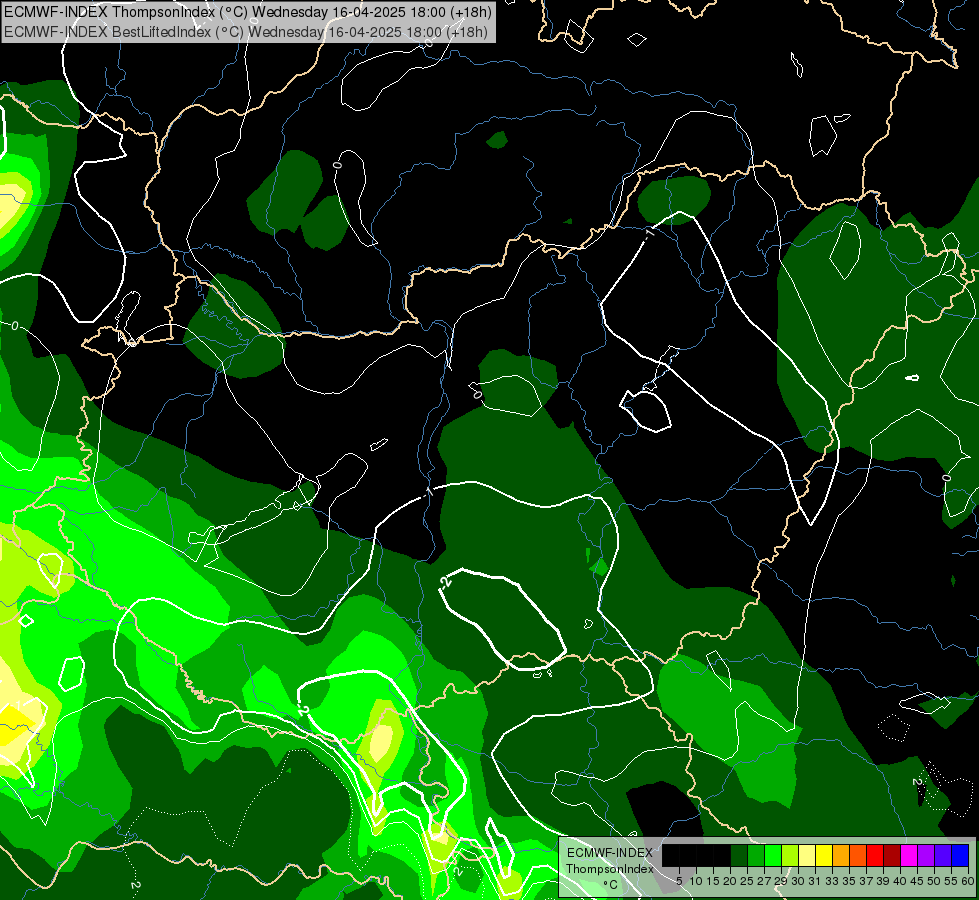The image size is (979, 900).
Task: Select the blue 55–60 legend swatch
Action: click(x=960, y=855)
